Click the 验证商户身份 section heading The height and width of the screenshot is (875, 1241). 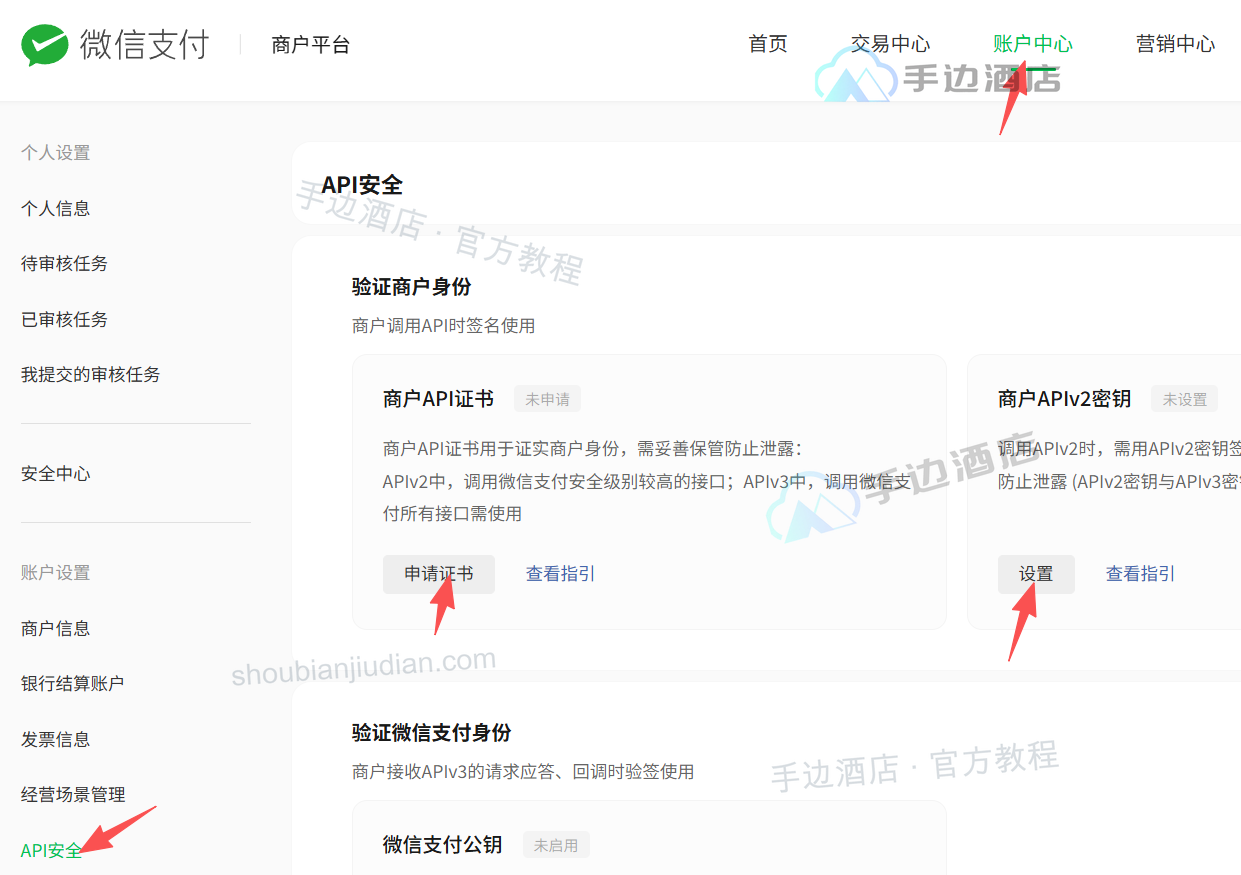tap(412, 287)
